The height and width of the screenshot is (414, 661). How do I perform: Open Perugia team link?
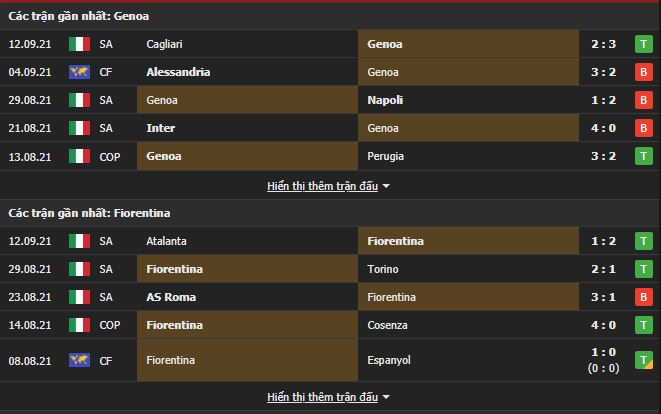(x=386, y=156)
